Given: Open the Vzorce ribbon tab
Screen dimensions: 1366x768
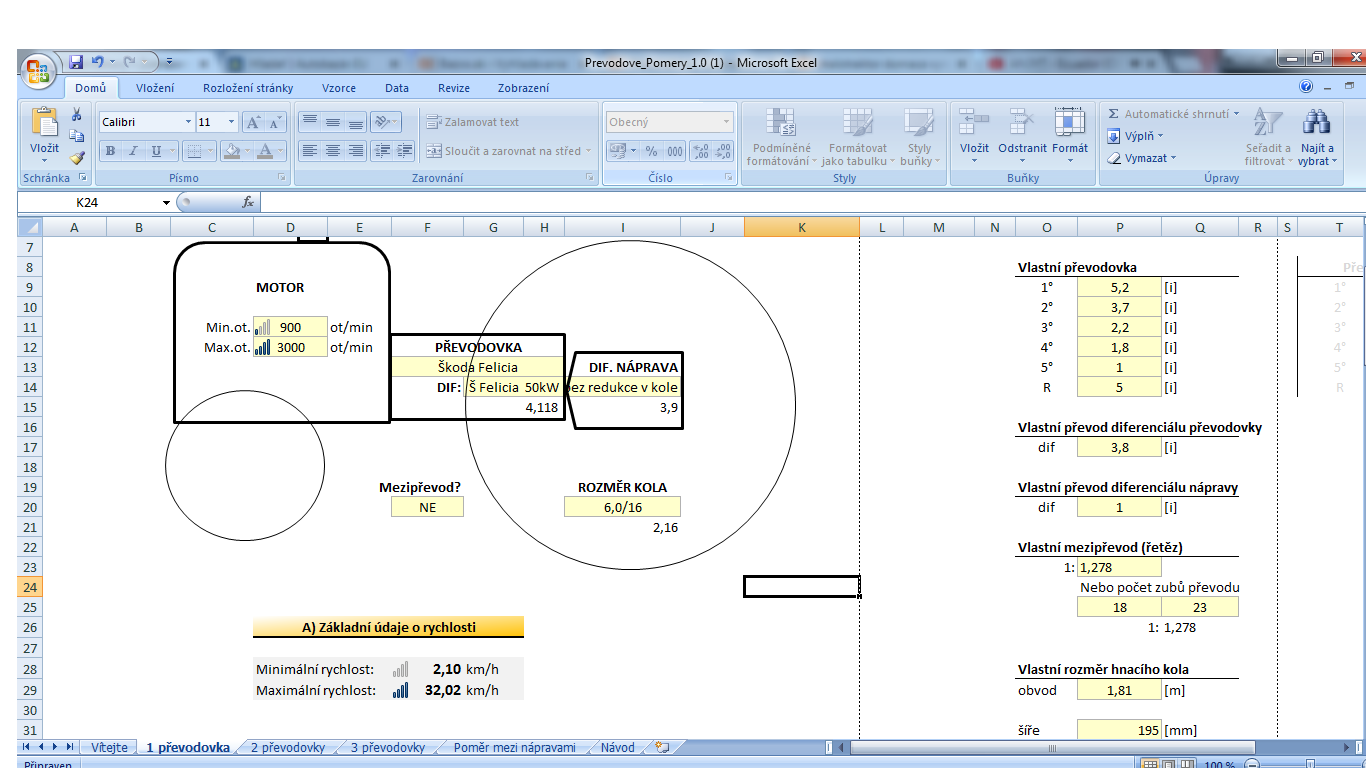Looking at the screenshot, I should click(x=339, y=88).
